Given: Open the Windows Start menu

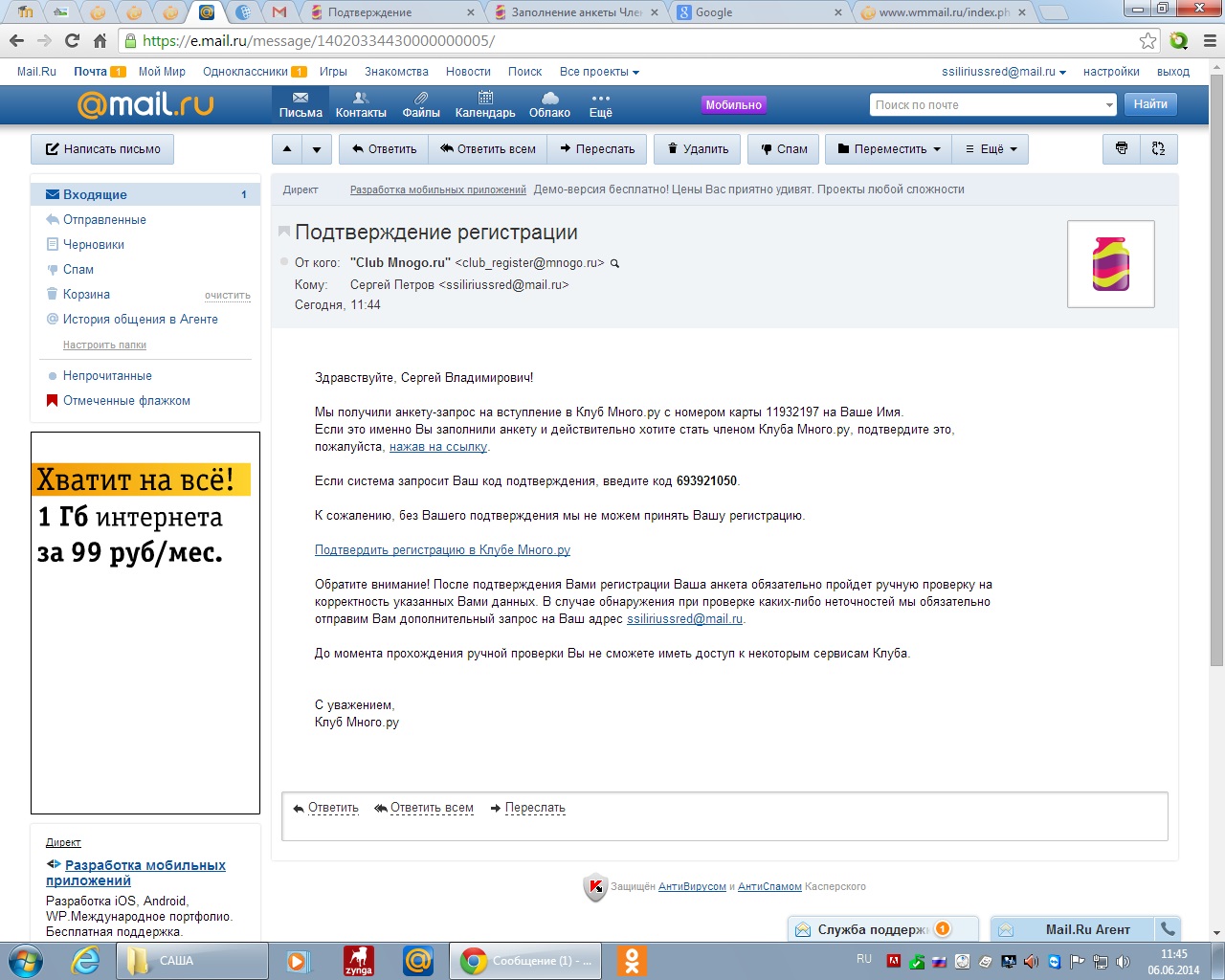Looking at the screenshot, I should click(x=25, y=961).
